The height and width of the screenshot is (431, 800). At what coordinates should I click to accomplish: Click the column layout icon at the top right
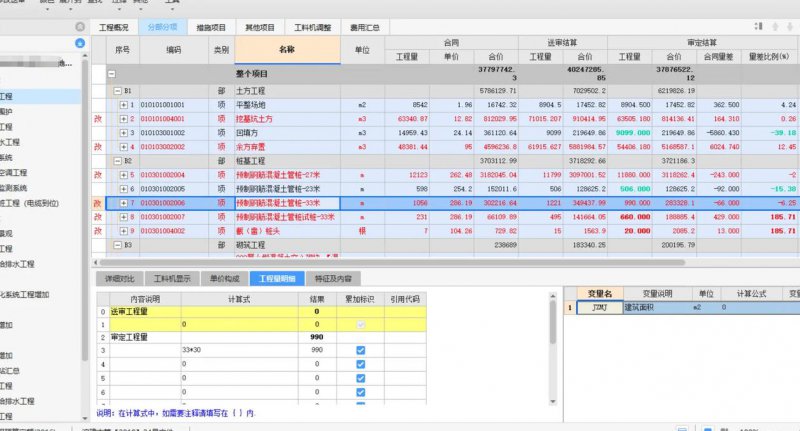click(759, 26)
